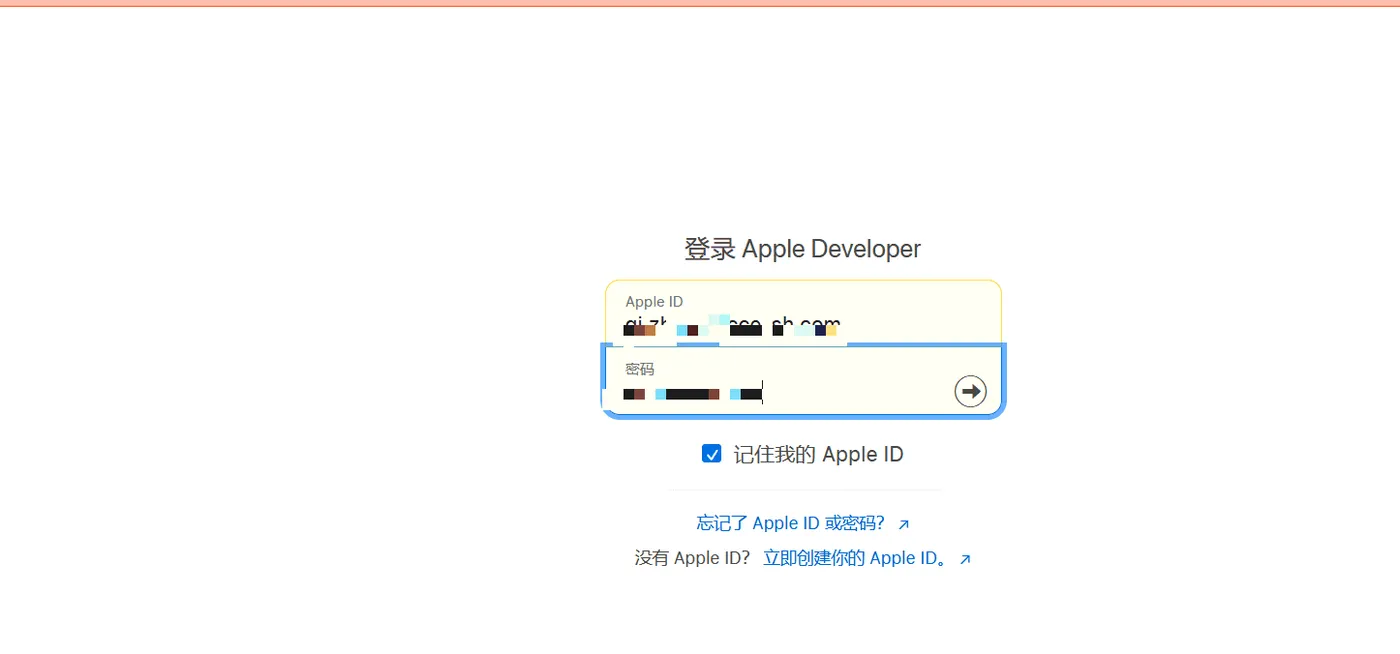Click the 没有 Apple ID? text
1400x654 pixels.
pos(692,558)
